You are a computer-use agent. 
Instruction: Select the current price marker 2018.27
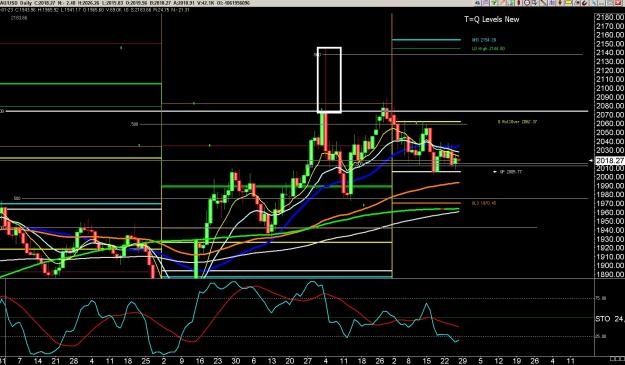609,161
